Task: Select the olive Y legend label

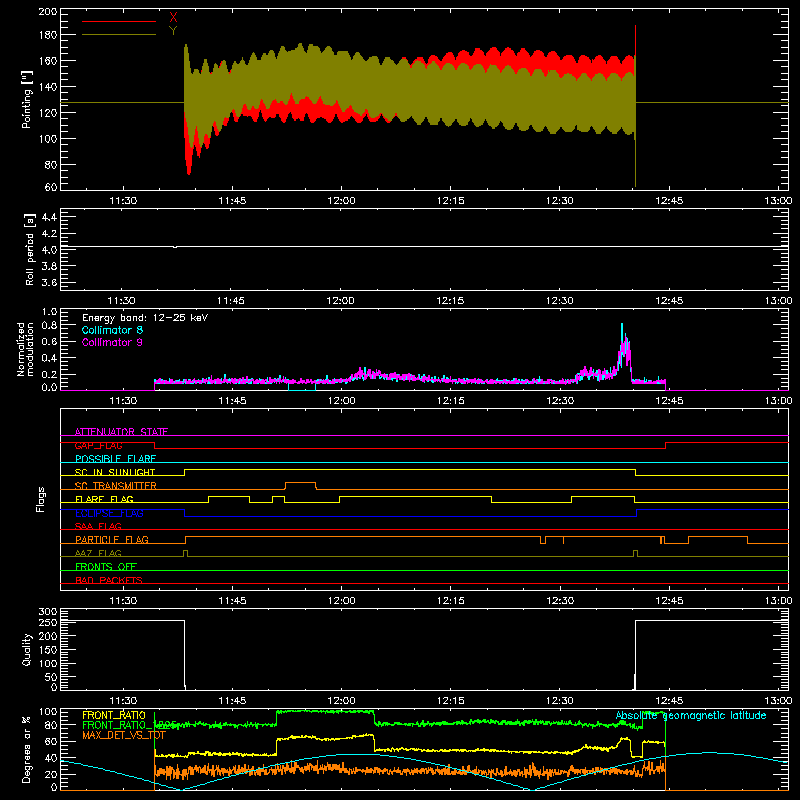Action: 173,31
